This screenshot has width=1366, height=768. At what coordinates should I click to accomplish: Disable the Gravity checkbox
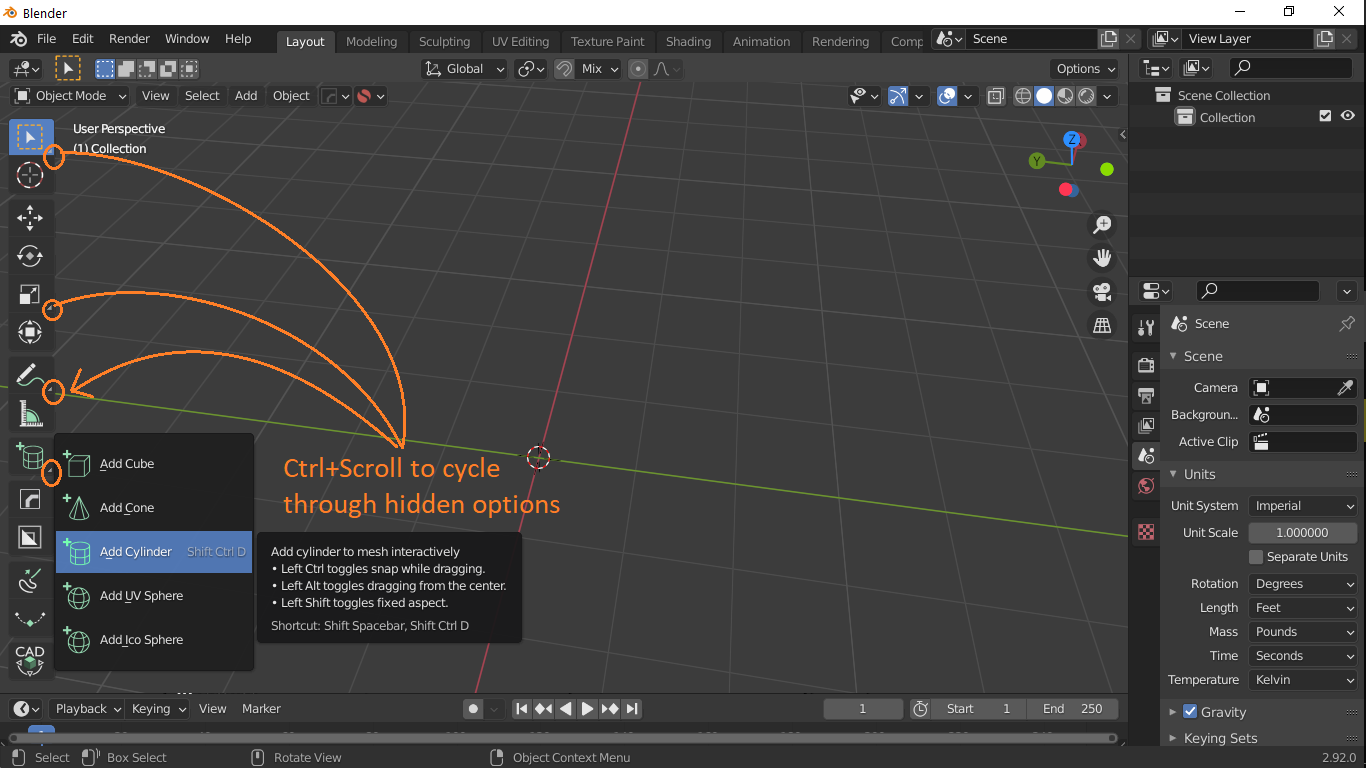[1190, 712]
